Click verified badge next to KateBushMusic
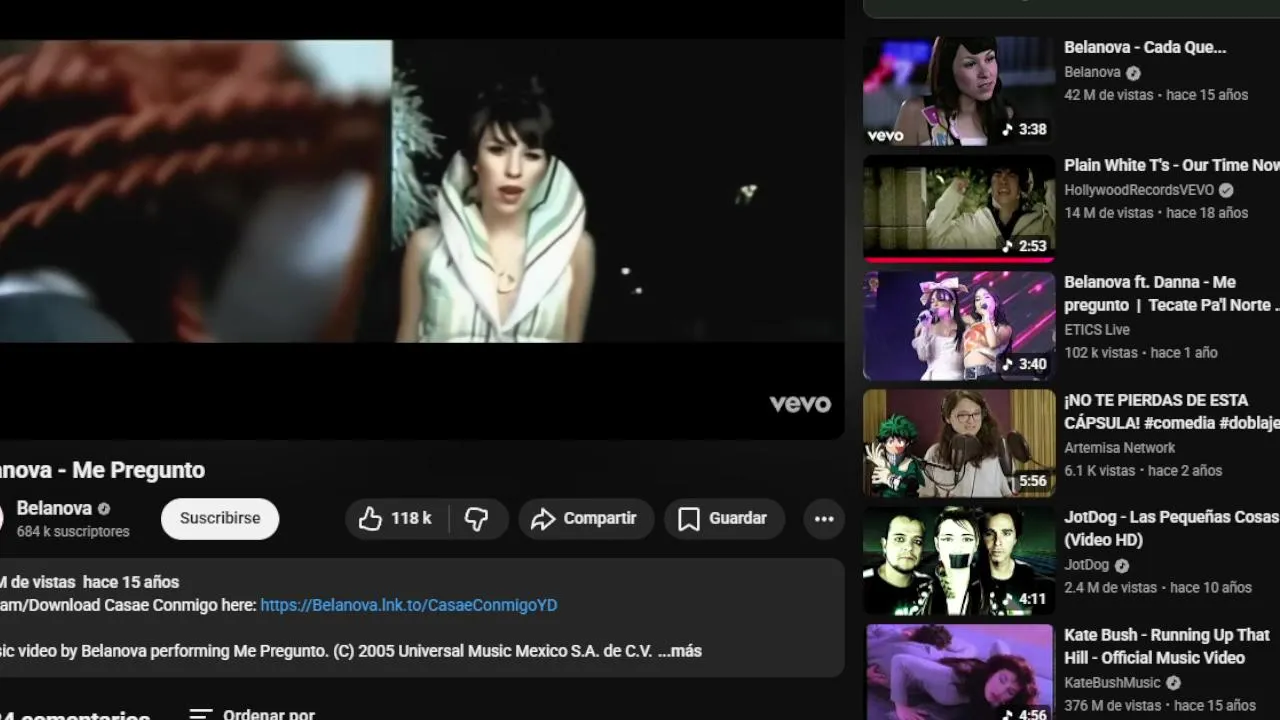 1173,683
